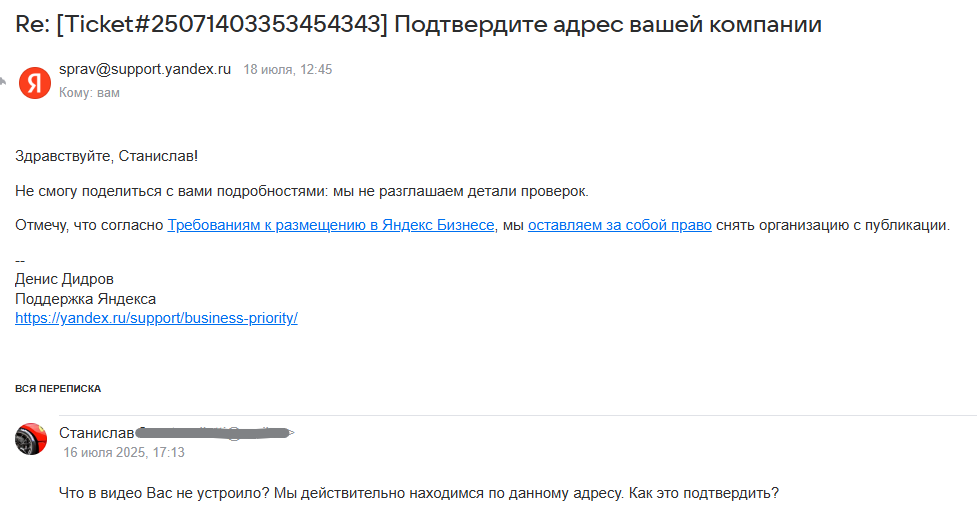Viewport: 977px width, 512px height.
Task: Click the sentence about not disclosing check details
Action: click(302, 190)
